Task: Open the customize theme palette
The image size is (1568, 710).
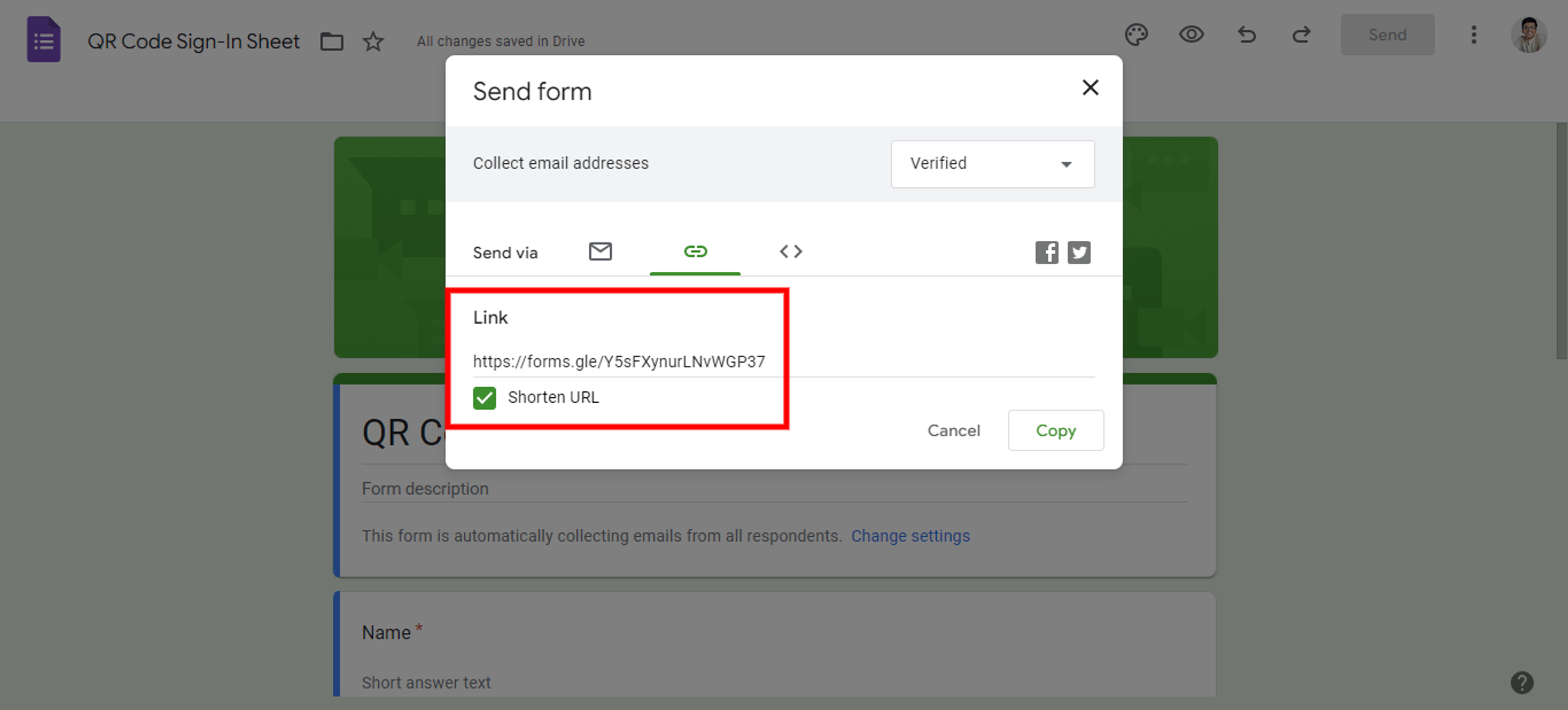Action: (1136, 35)
